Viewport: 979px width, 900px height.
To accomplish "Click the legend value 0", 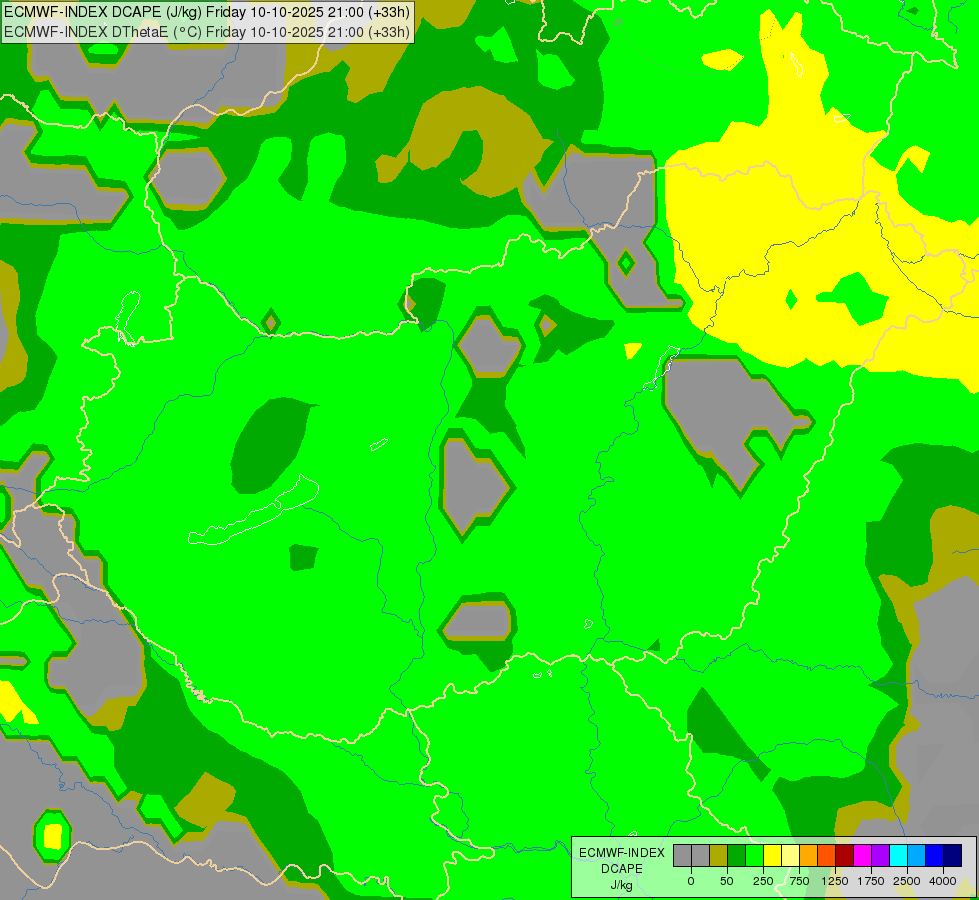I will pos(691,881).
